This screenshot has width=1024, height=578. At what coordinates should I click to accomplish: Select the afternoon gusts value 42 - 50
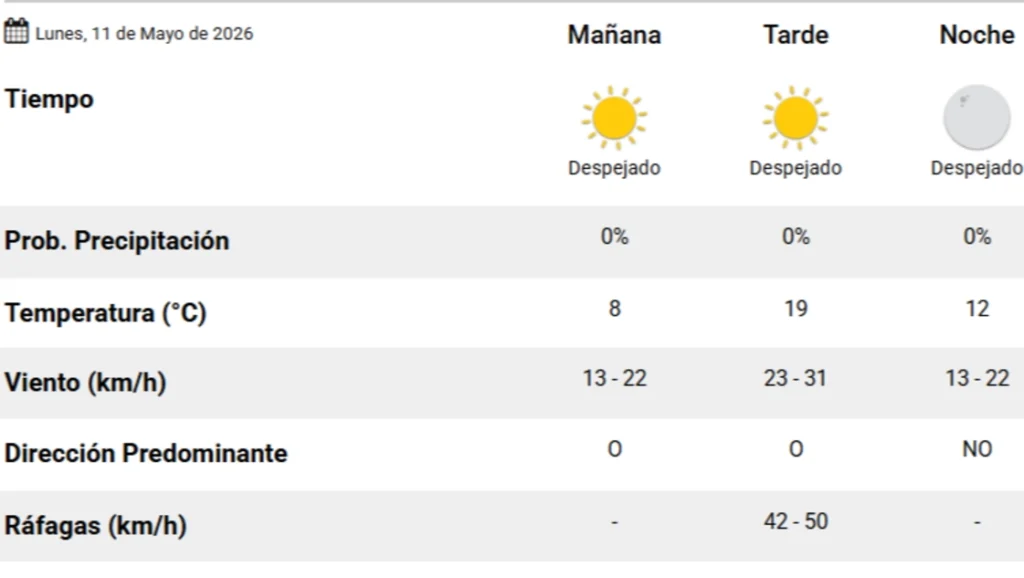pyautogui.click(x=795, y=521)
